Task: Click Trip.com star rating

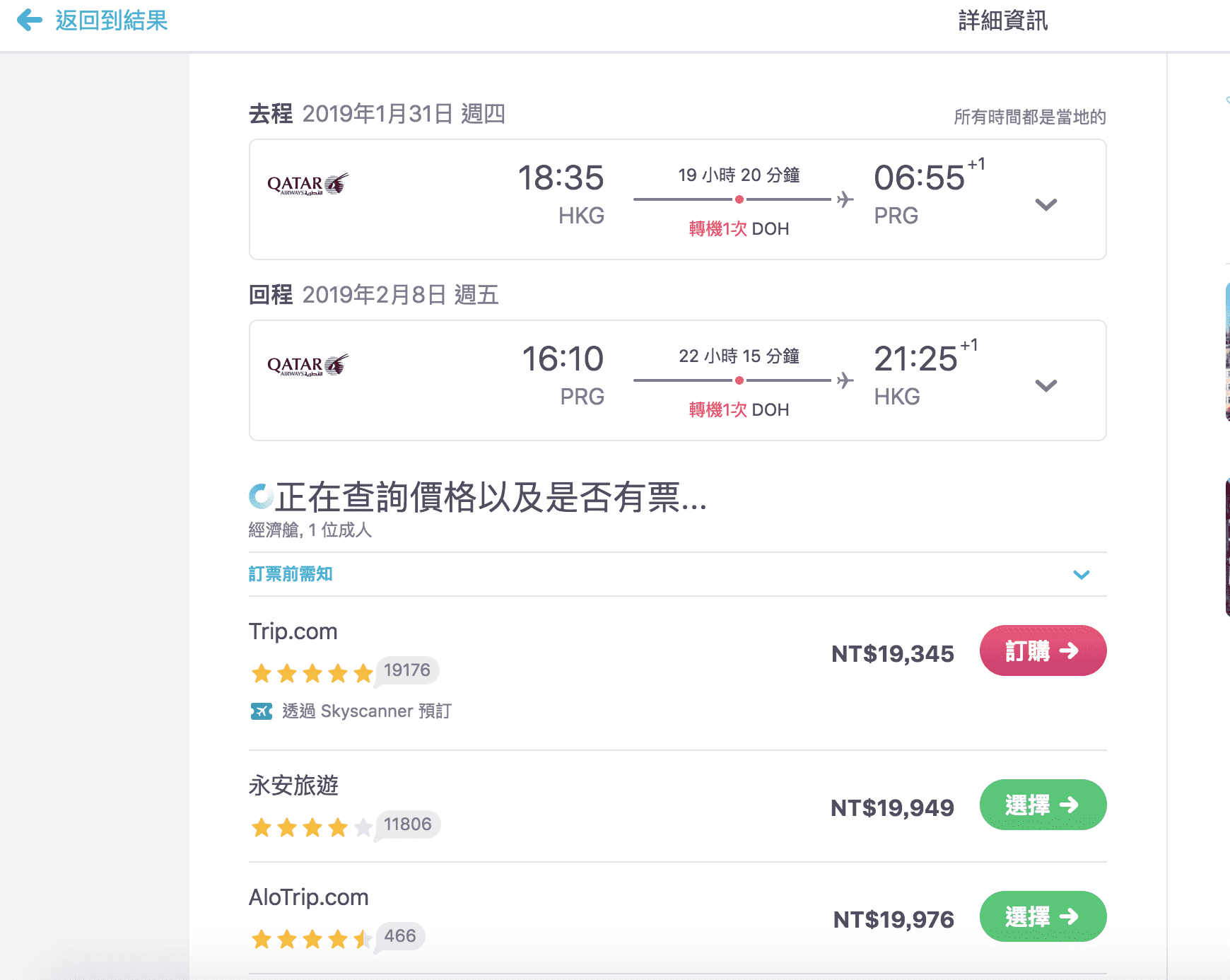Action: click(x=312, y=673)
